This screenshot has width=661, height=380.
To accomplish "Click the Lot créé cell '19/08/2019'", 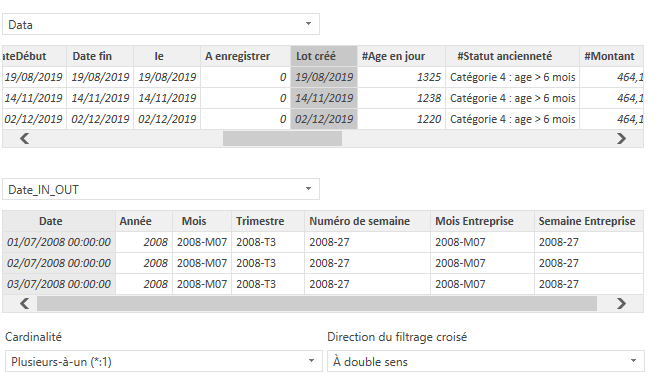I will pyautogui.click(x=324, y=77).
